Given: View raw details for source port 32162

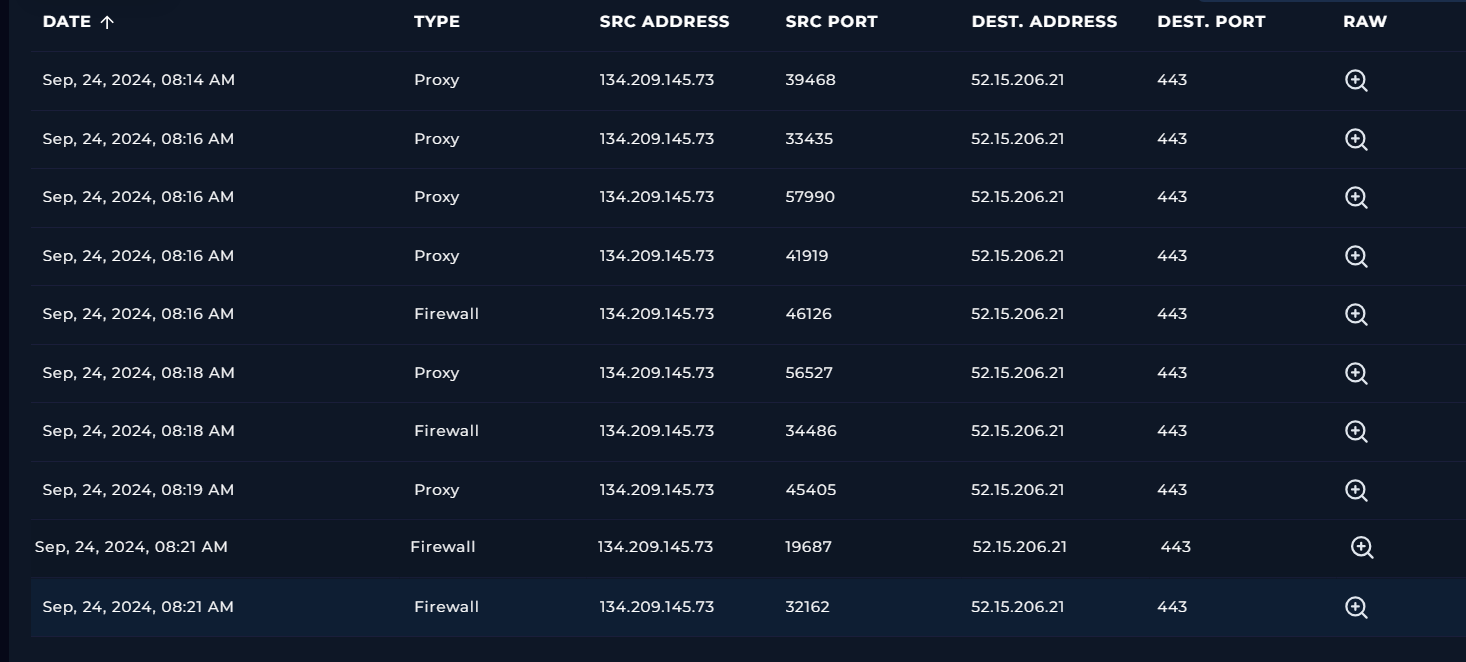Looking at the screenshot, I should coord(1356,607).
